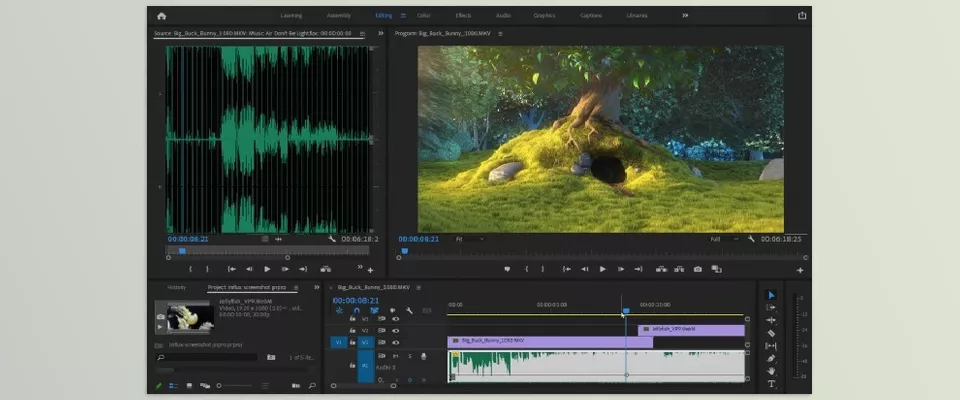The height and width of the screenshot is (400, 960).
Task: Select the Track Select Forward tool
Action: [771, 308]
